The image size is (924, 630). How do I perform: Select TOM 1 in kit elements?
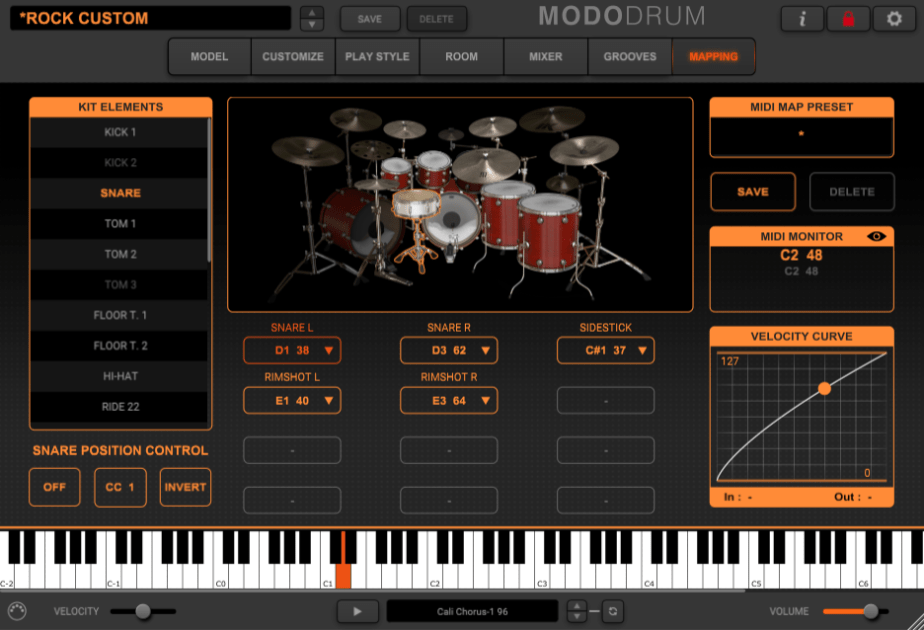pyautogui.click(x=120, y=223)
